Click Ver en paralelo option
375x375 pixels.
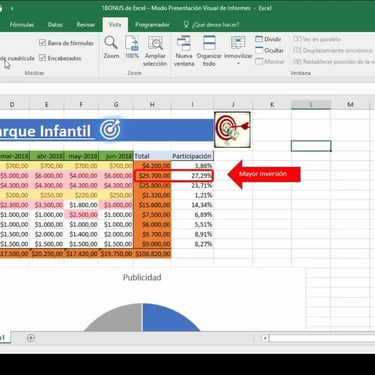(x=317, y=39)
